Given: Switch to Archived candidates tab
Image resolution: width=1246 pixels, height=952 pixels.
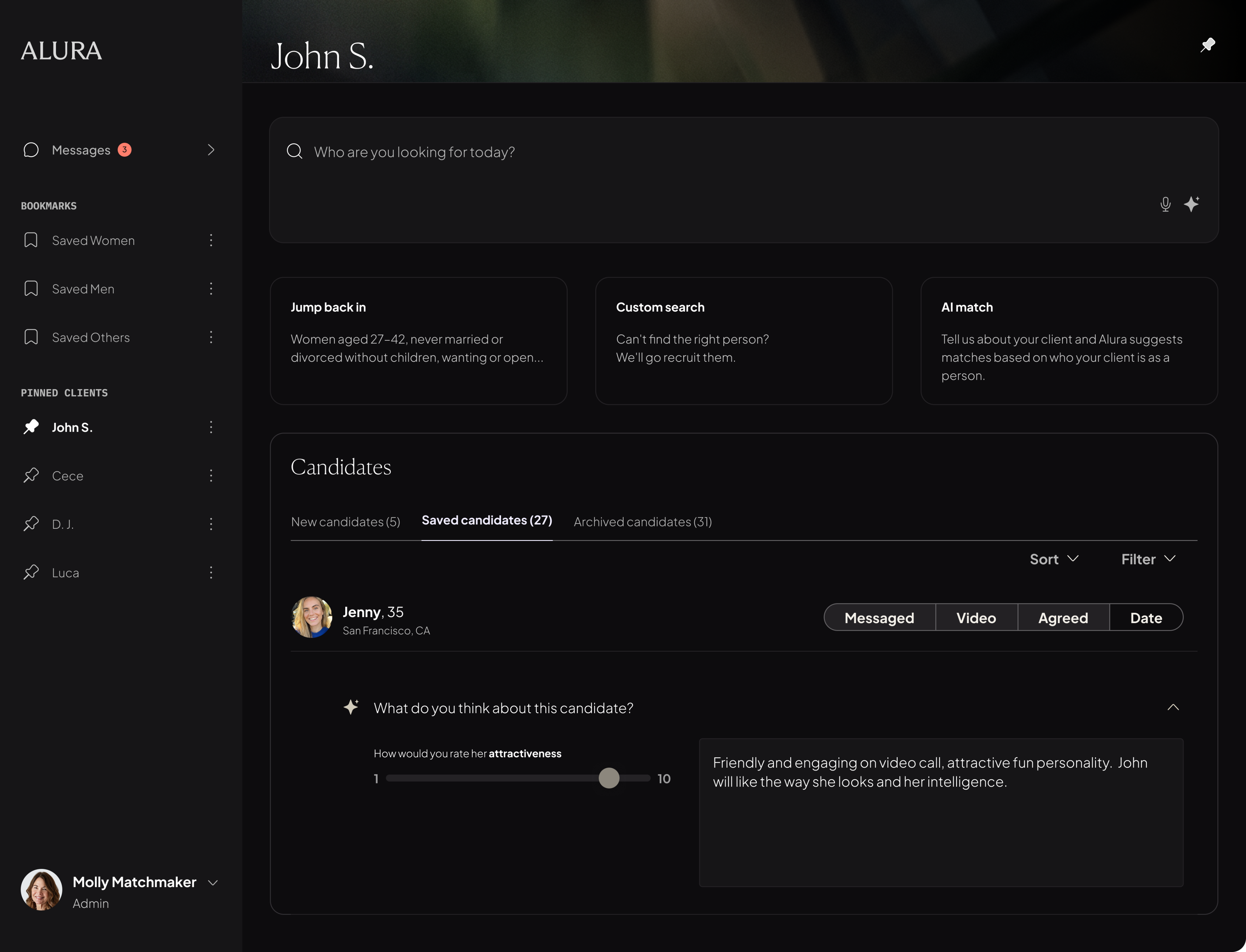Looking at the screenshot, I should click(642, 522).
